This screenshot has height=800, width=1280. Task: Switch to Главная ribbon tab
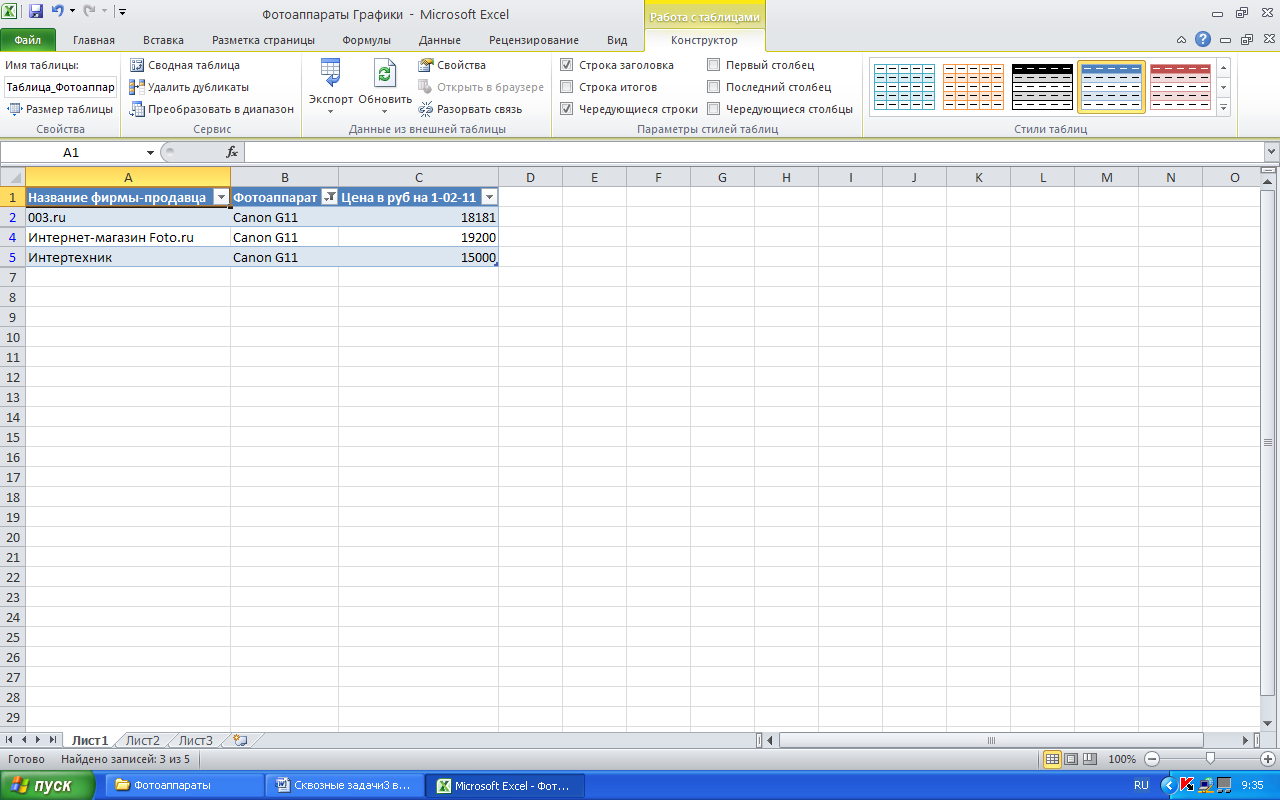[x=94, y=40]
